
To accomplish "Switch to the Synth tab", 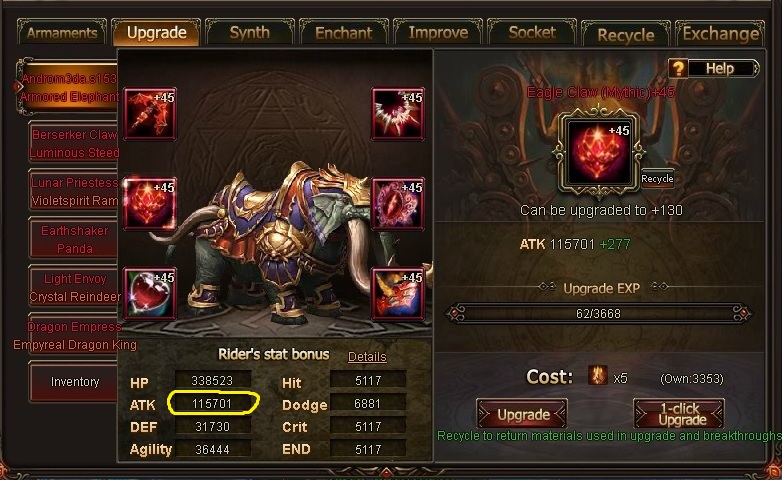I will pos(249,32).
